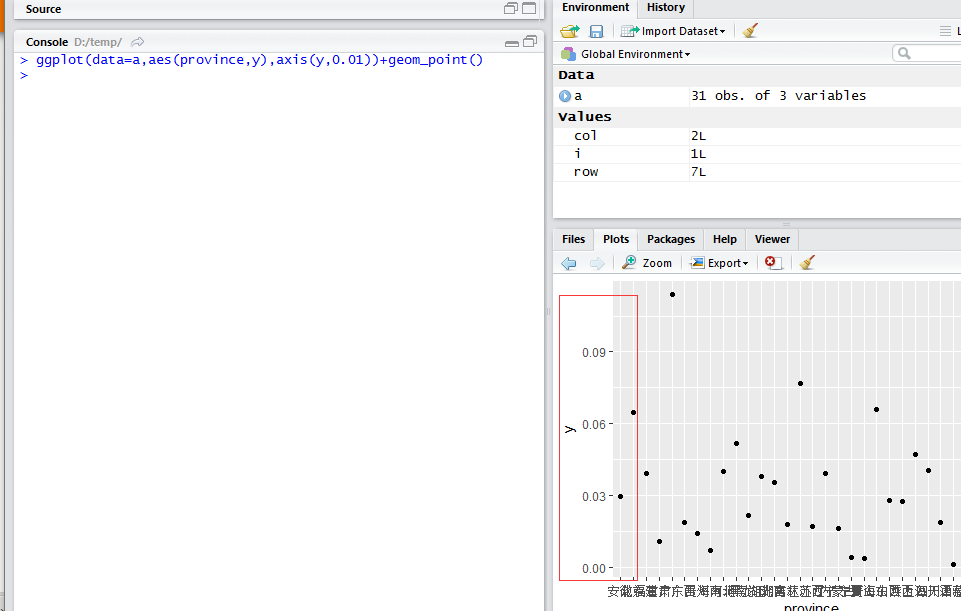
Task: Open the Files tab
Action: pos(573,239)
